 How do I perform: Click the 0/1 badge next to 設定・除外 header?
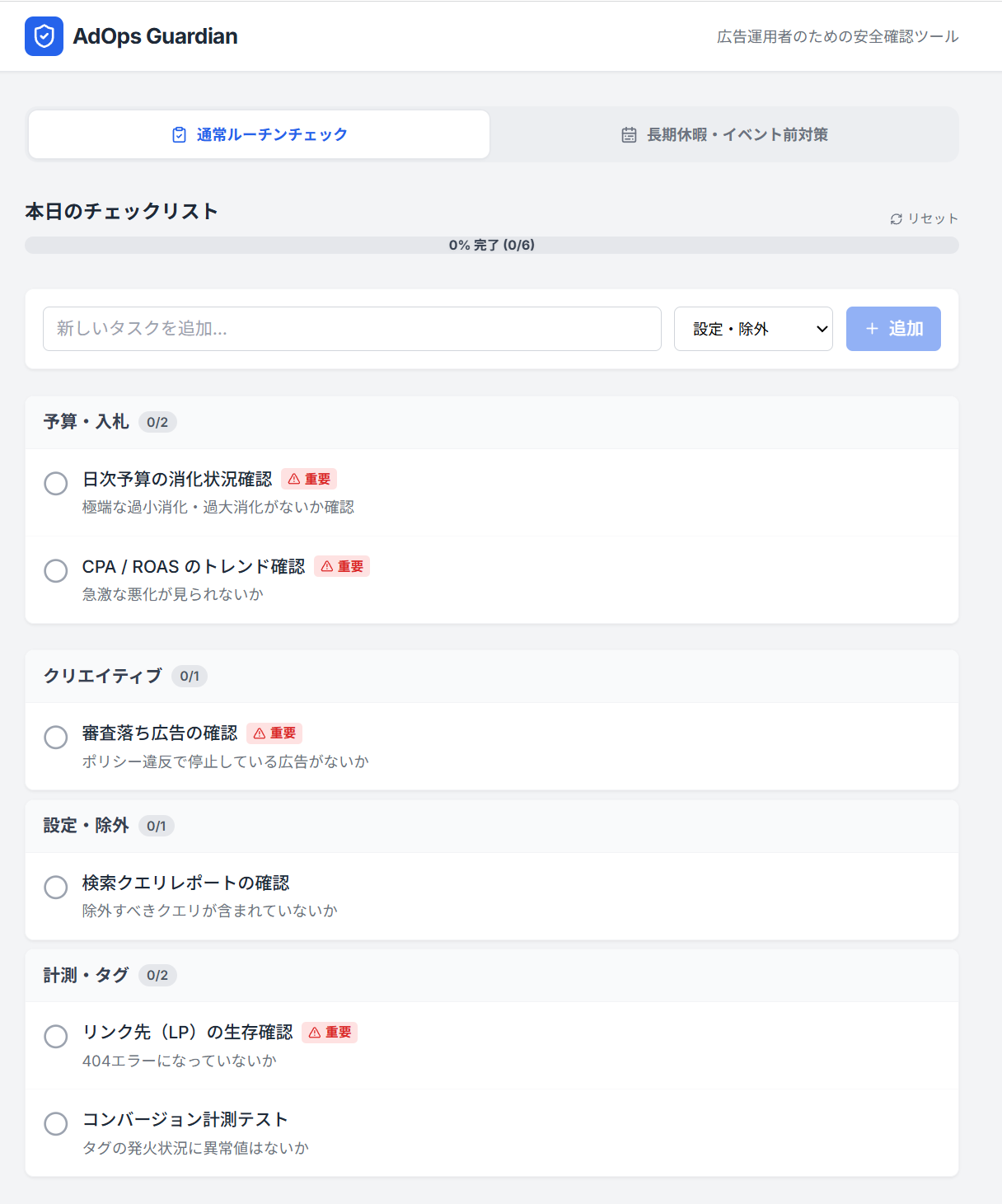point(157,827)
